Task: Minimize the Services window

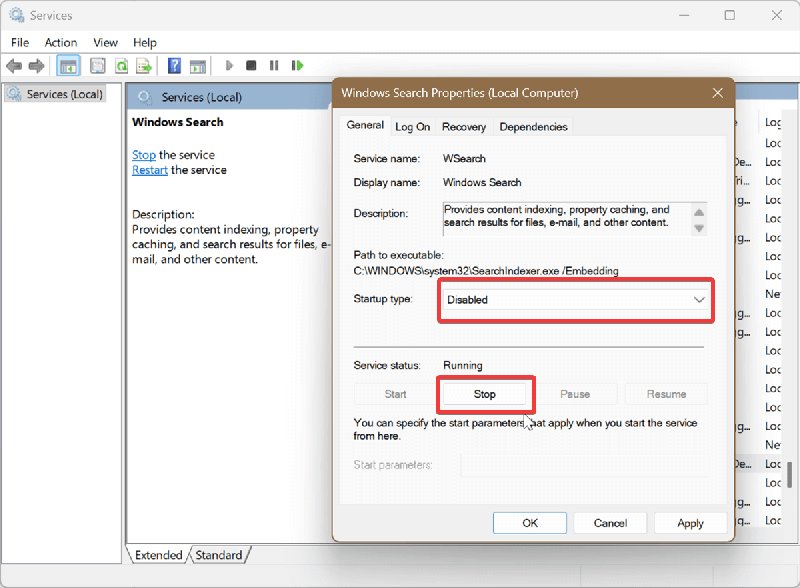Action: click(684, 15)
